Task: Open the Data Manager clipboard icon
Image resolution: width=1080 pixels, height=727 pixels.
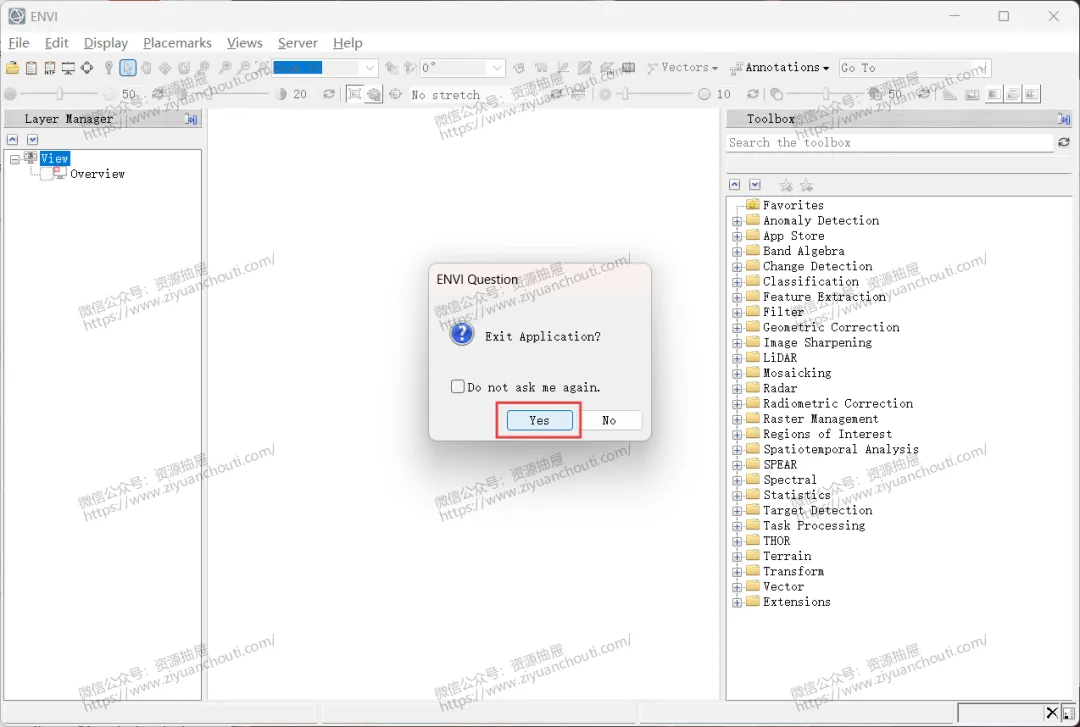Action: (x=31, y=68)
